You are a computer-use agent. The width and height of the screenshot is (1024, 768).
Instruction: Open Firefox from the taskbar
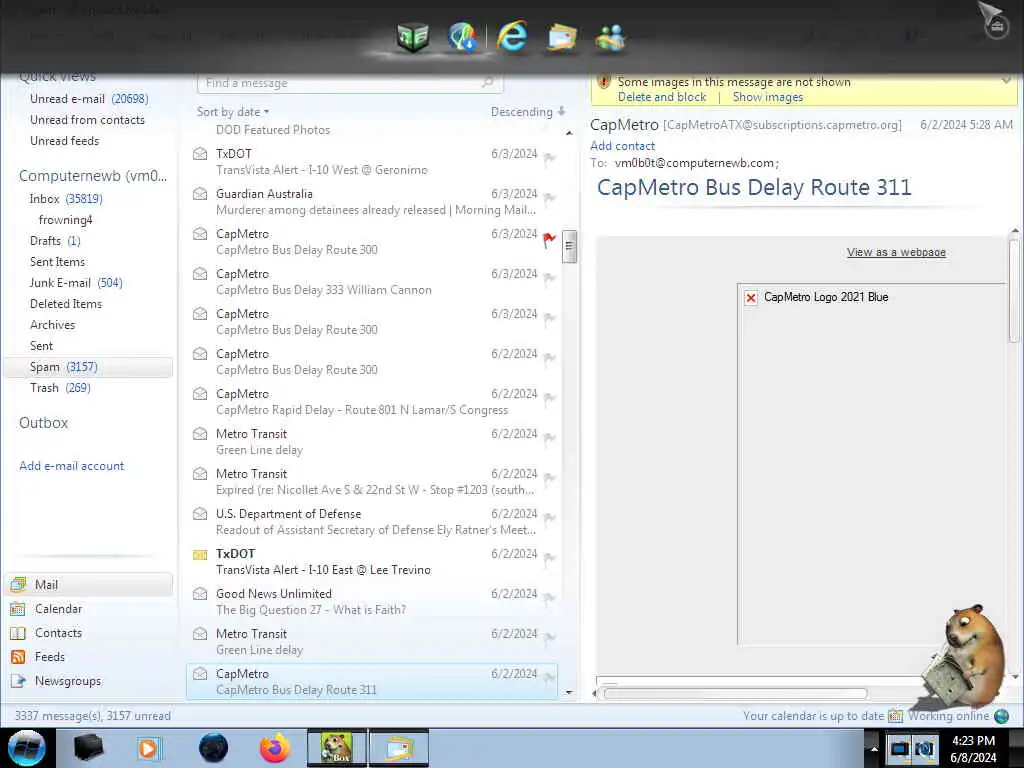coord(274,748)
